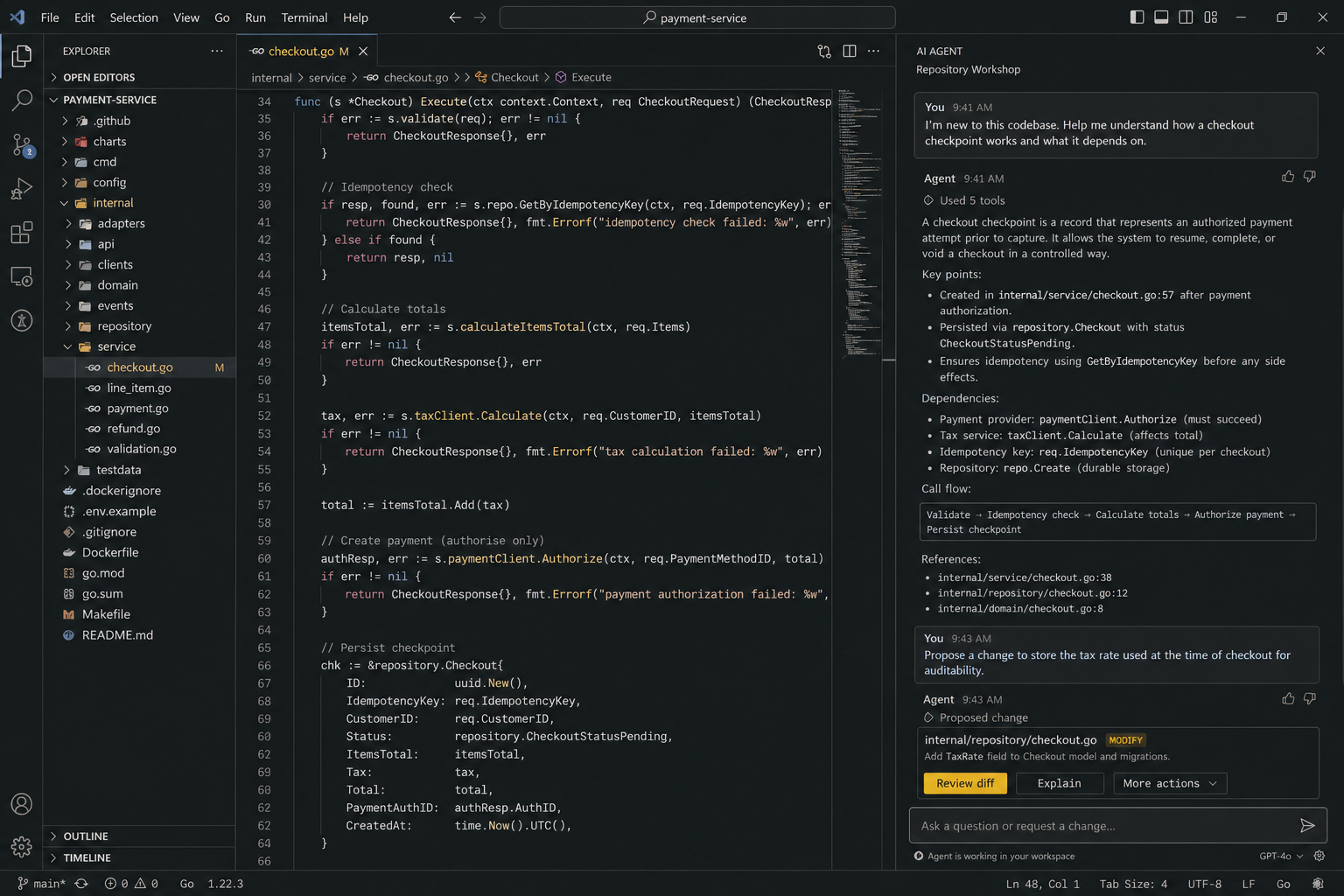Give thumbs up on Proposed change reply

coord(1288,698)
